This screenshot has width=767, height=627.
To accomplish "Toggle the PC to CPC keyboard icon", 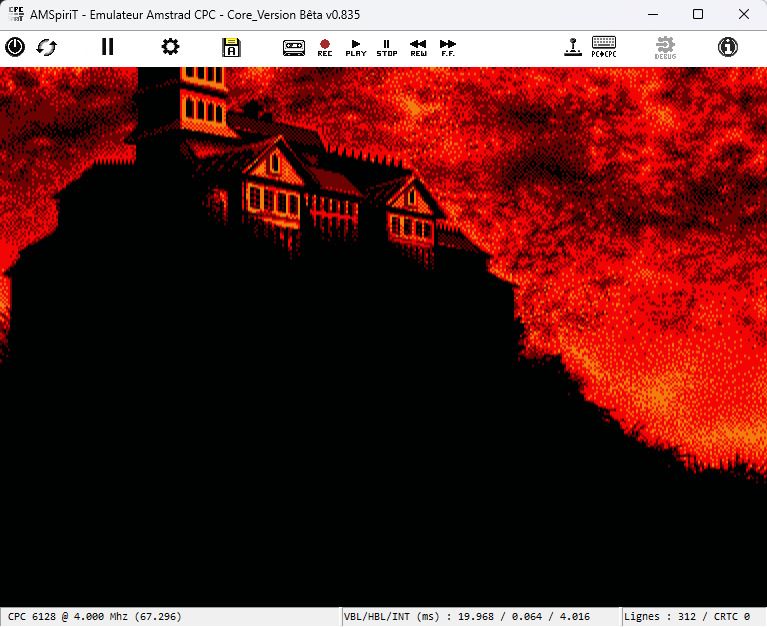I will (604, 47).
